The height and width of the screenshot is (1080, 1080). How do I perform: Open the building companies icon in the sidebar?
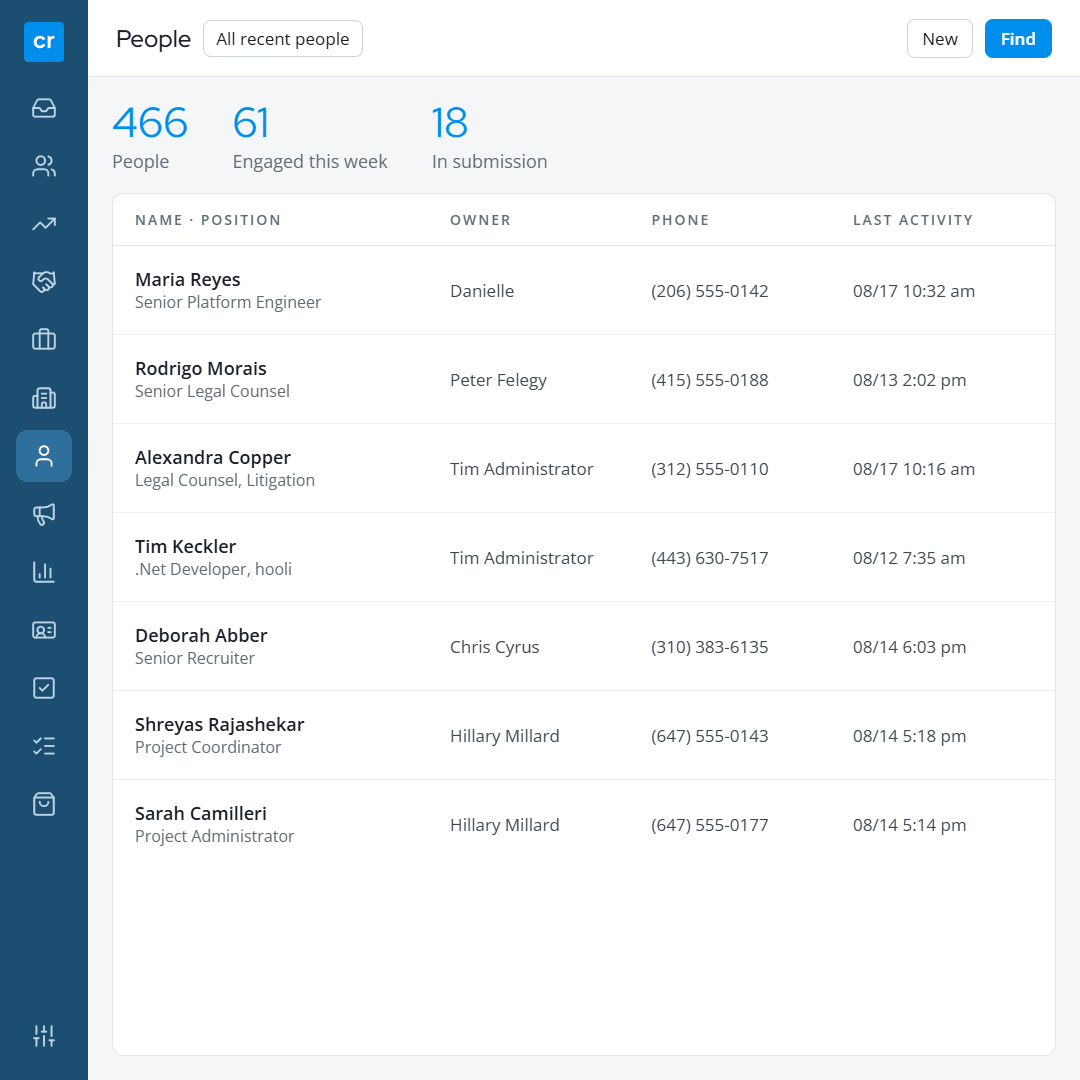pos(43,398)
